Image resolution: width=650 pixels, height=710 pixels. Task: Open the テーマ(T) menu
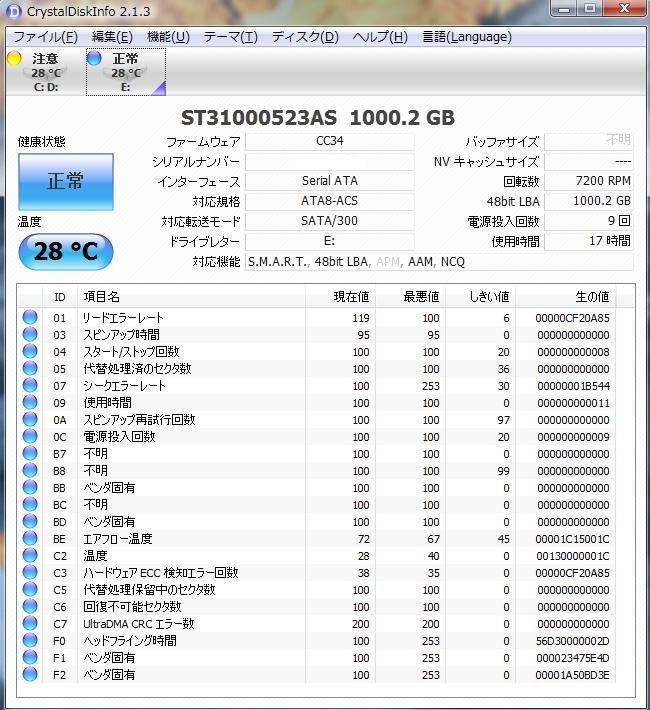230,37
